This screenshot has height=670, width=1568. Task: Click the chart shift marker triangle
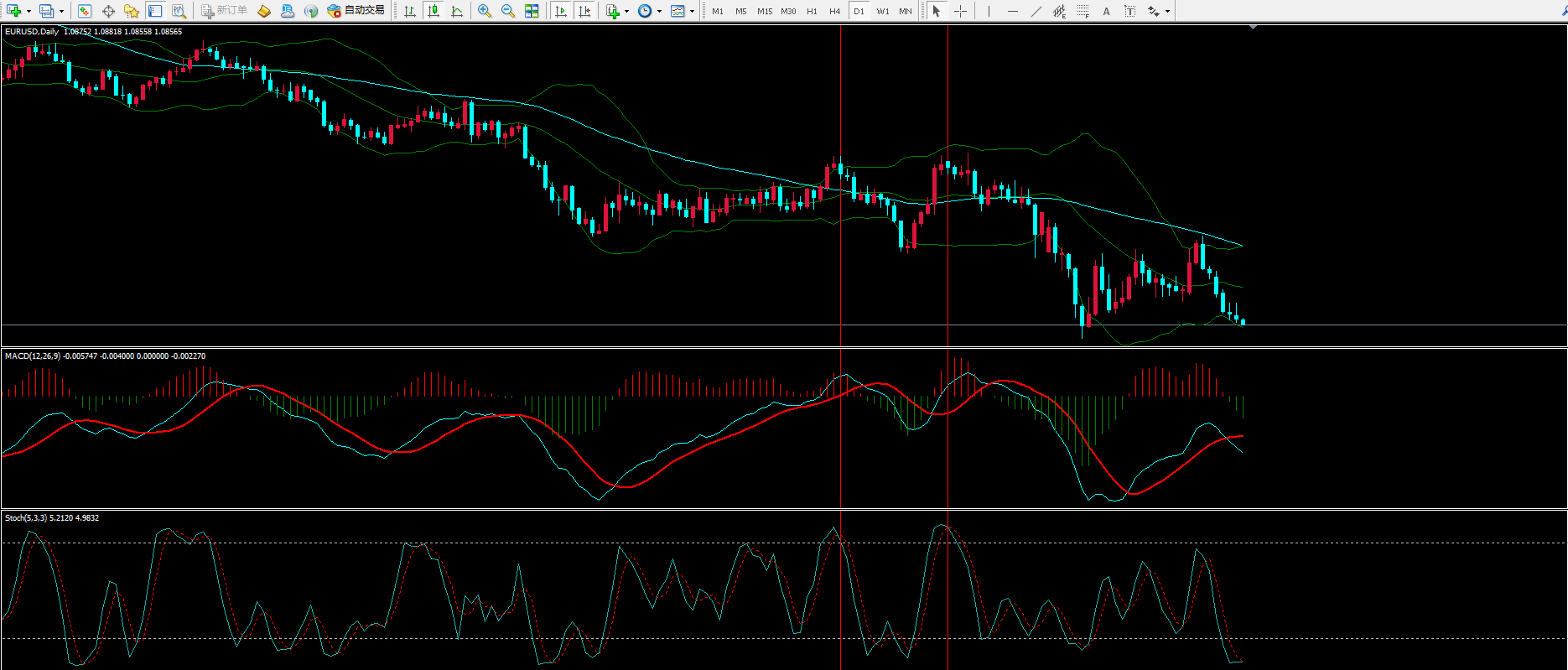[x=1253, y=28]
